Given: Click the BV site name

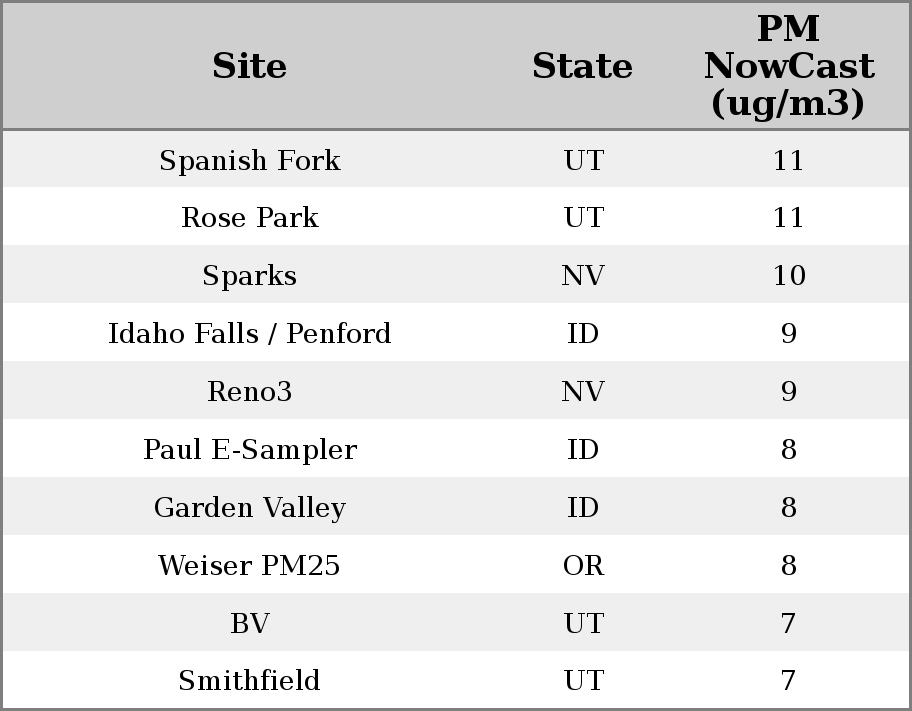Looking at the screenshot, I should [x=249, y=624].
